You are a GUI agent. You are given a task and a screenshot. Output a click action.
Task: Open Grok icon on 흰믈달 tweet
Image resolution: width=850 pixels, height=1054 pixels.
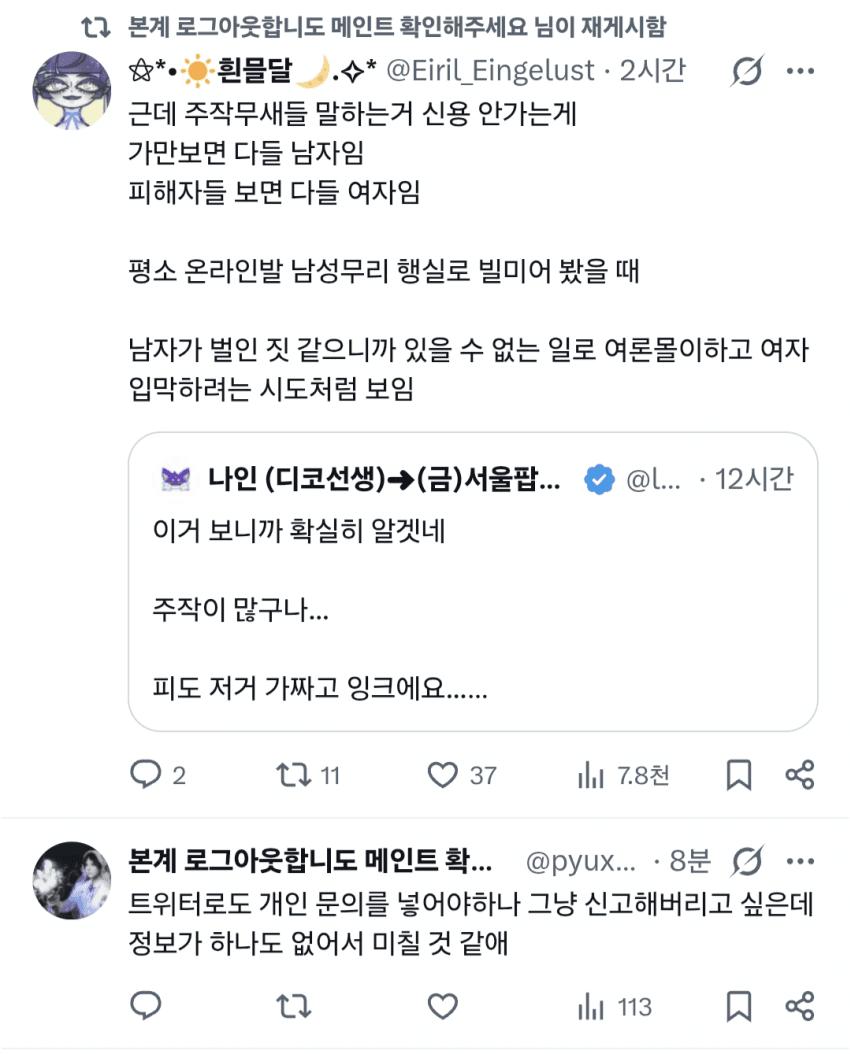(747, 71)
